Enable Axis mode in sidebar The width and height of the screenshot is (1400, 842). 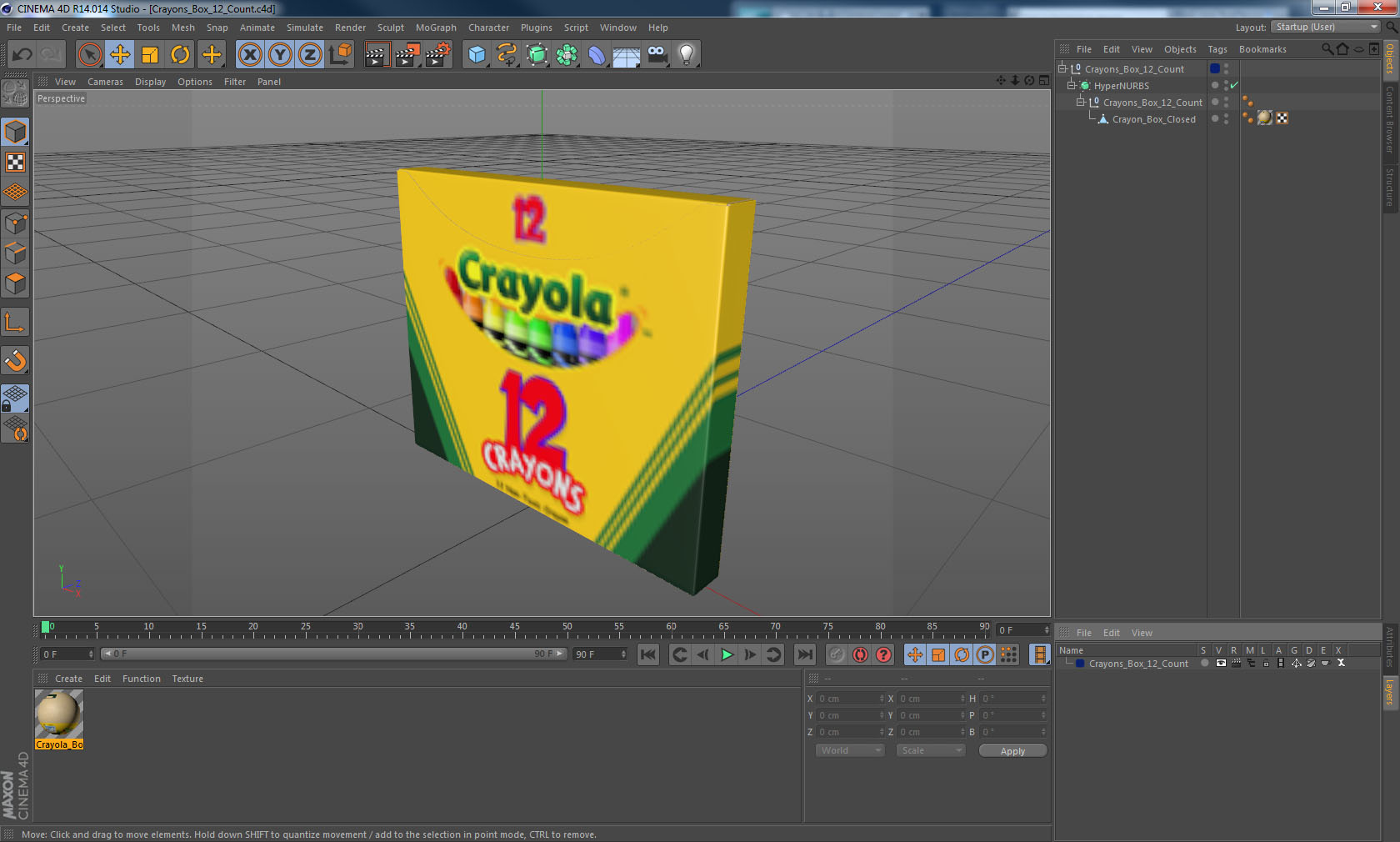tap(16, 322)
